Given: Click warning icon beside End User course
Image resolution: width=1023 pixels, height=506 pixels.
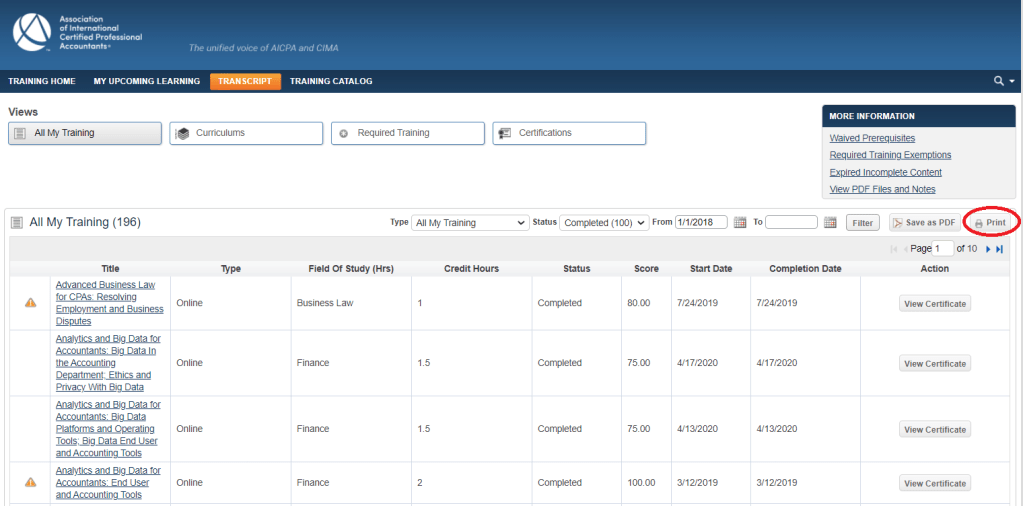Looking at the screenshot, I should [30, 483].
